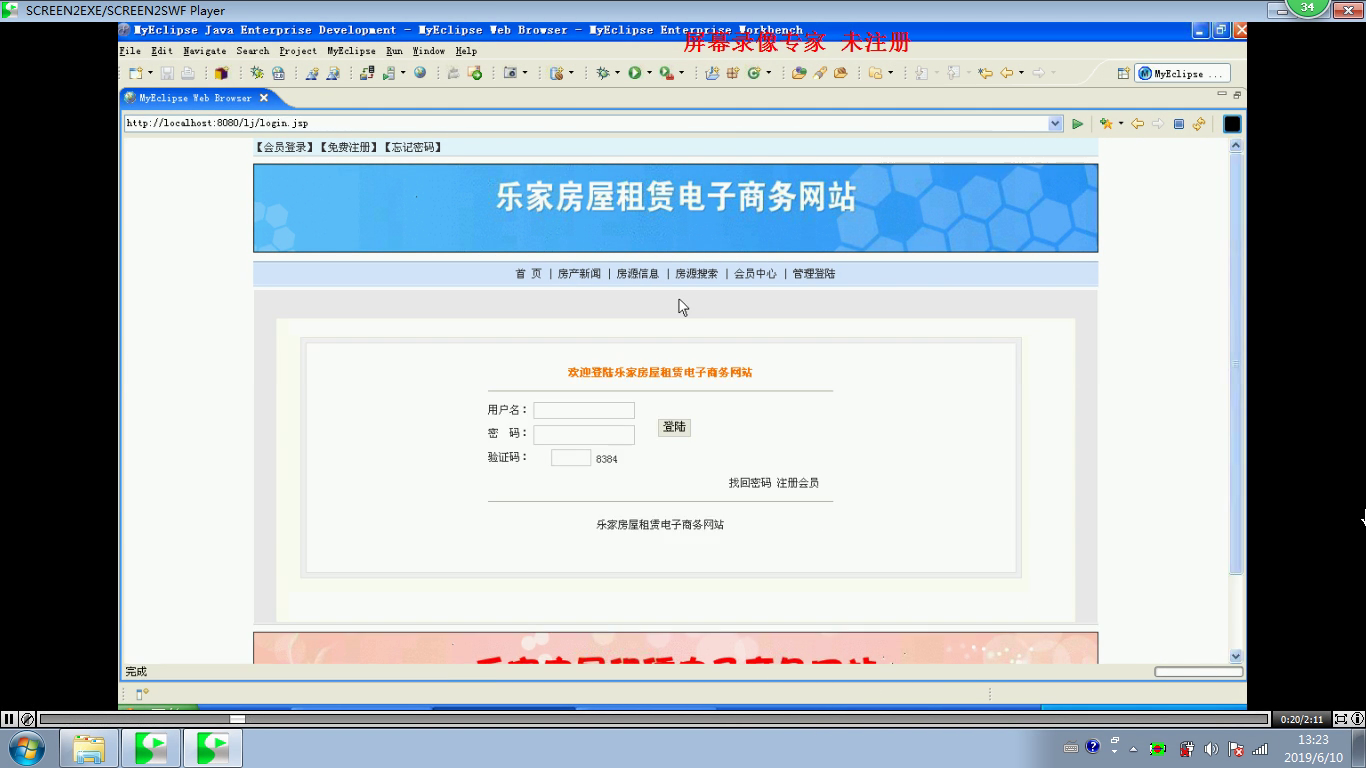The height and width of the screenshot is (768, 1366).
Task: Click the Run/Stop server toolbar icon
Action: pyautogui.click(x=388, y=73)
